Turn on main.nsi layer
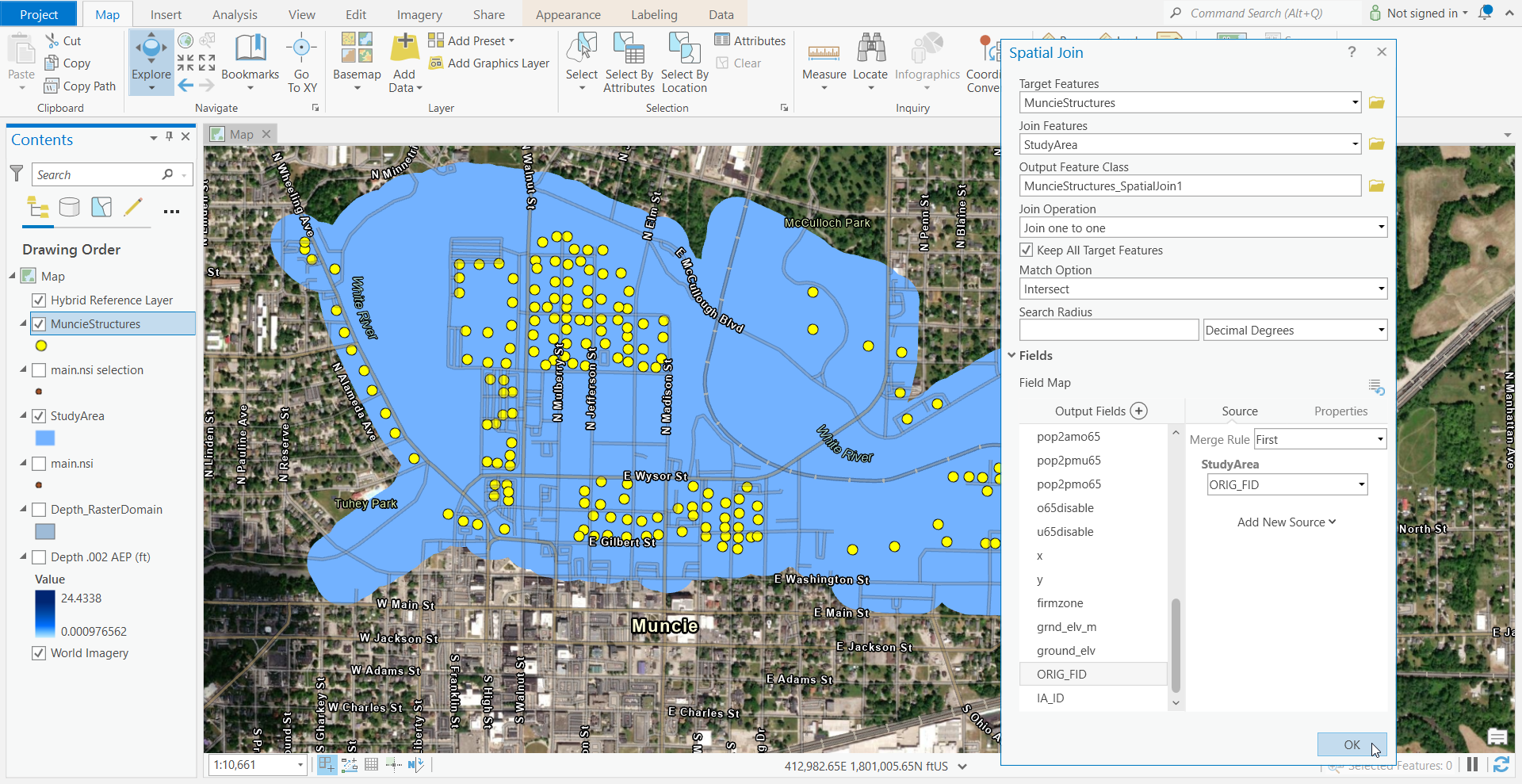Screen dimensions: 1522x784 pyautogui.click(x=39, y=464)
